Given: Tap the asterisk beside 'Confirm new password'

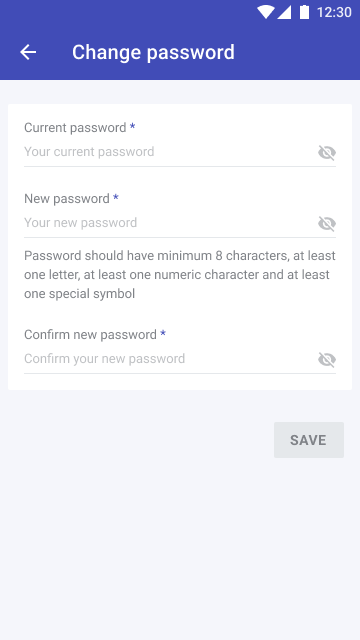Looking at the screenshot, I should (163, 333).
